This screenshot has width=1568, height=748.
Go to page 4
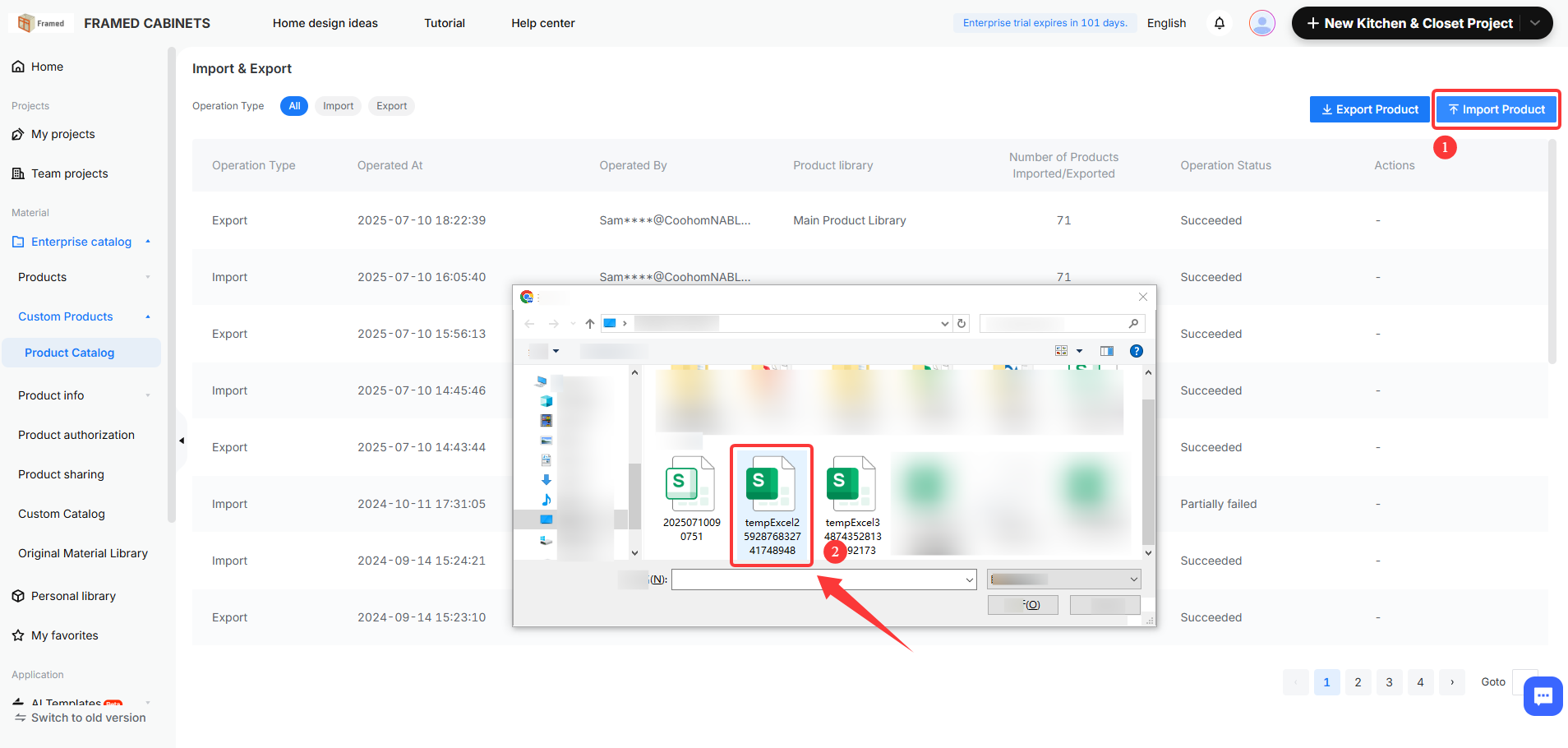1420,682
